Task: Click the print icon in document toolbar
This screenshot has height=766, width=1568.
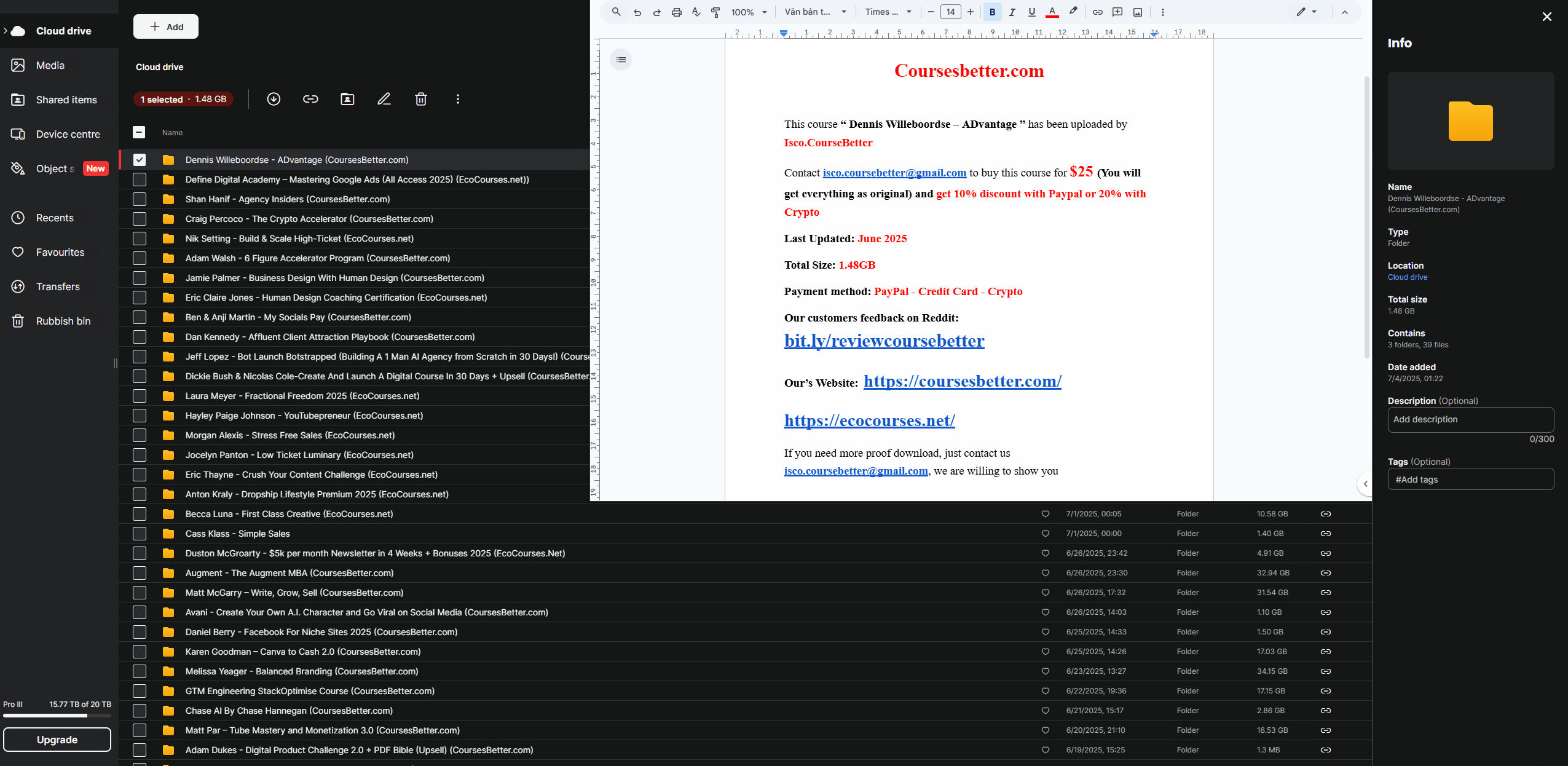Action: [676, 12]
